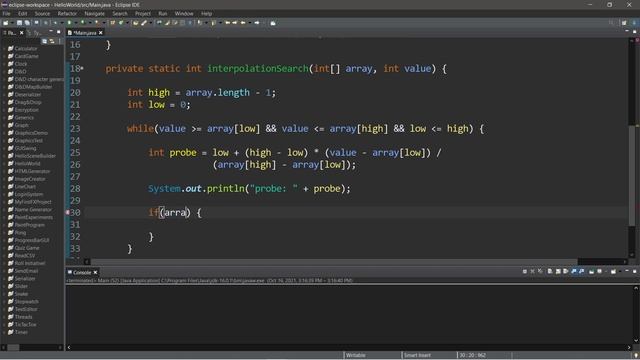The width and height of the screenshot is (640, 360).
Task: Close the Console view tab
Action: (95, 272)
